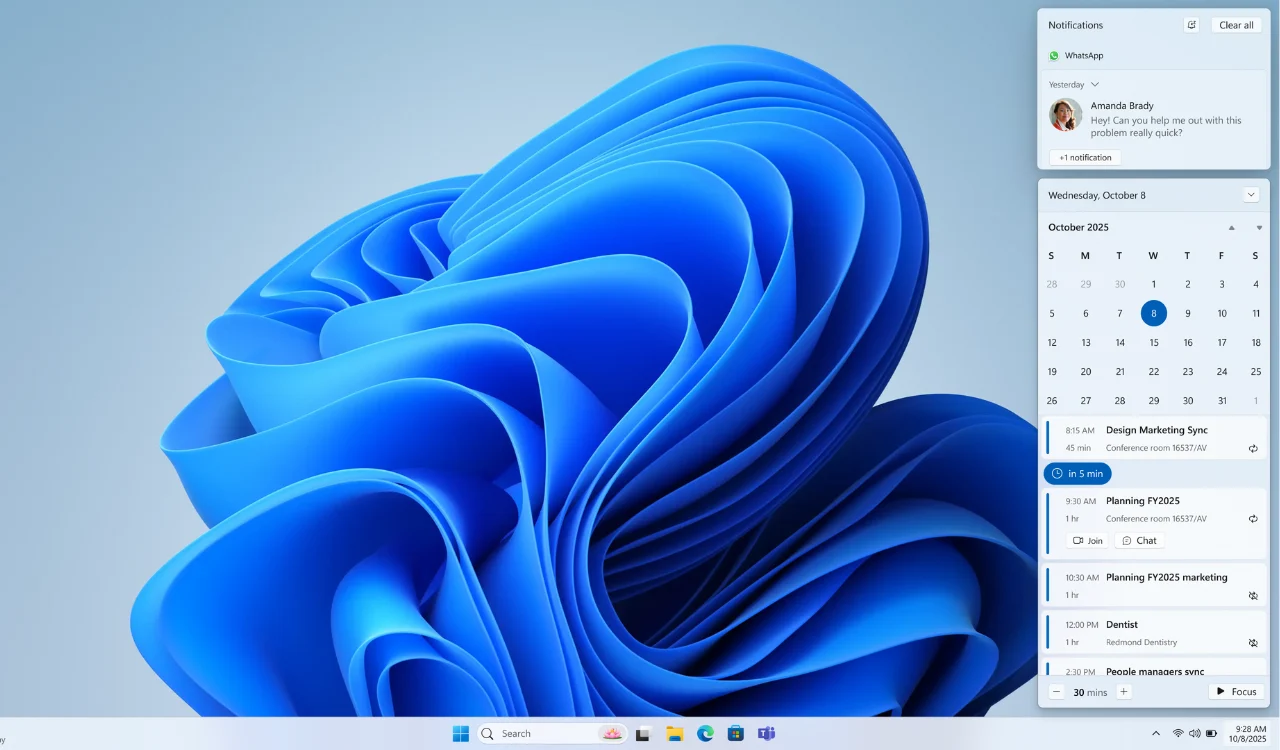Viewport: 1280px width, 750px height.
Task: Decrease focus duration with the minus button
Action: [1056, 691]
